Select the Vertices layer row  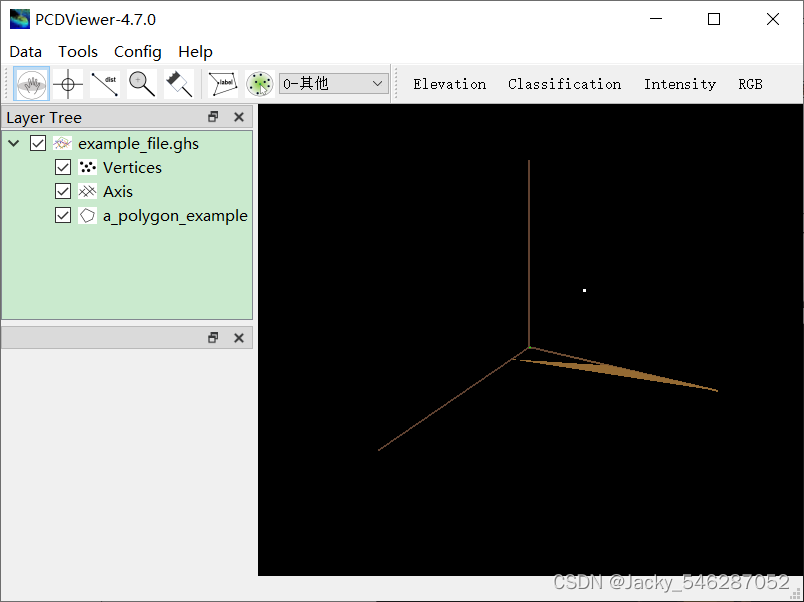click(132, 168)
